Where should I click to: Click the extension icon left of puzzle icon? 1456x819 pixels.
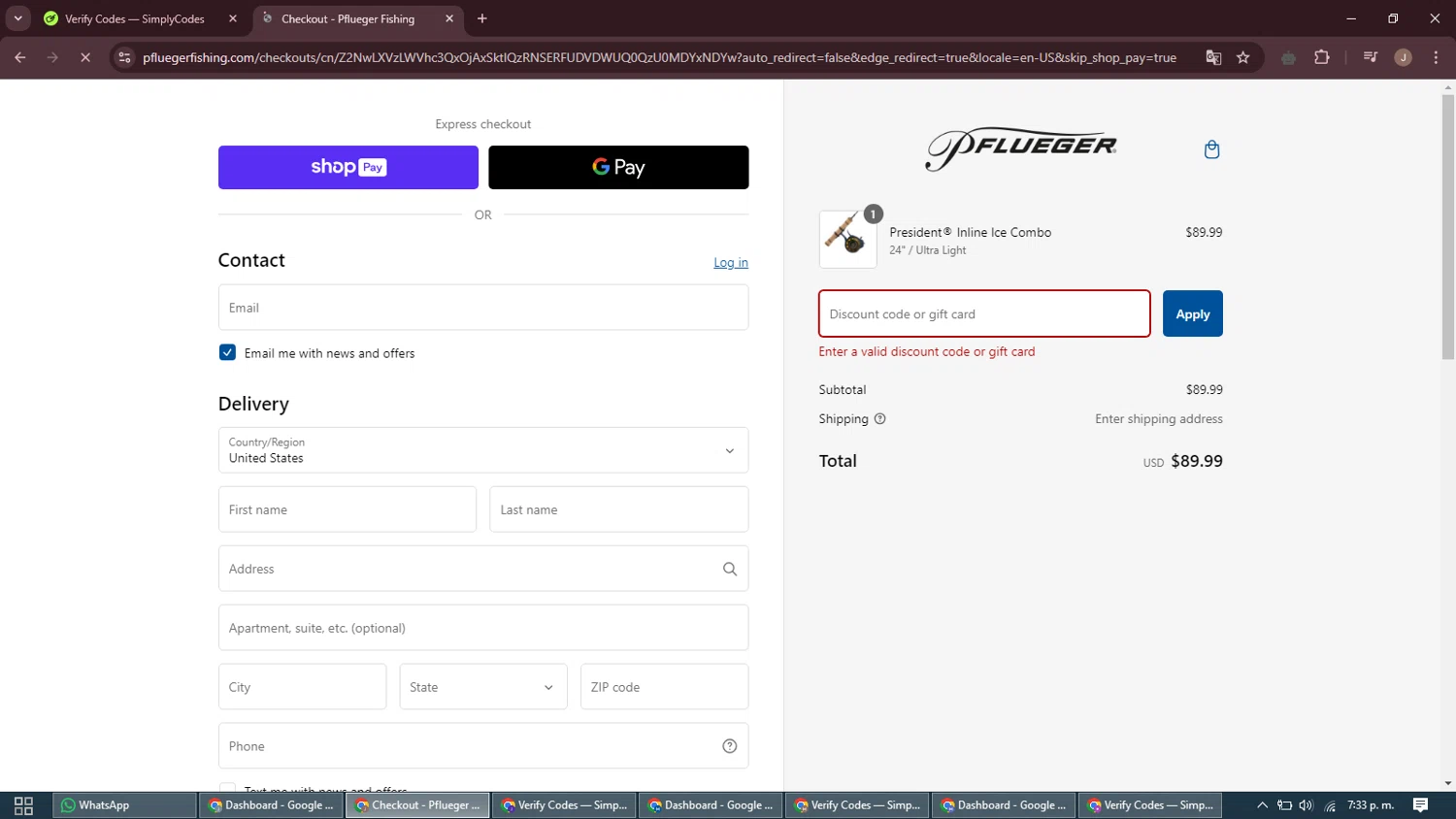point(1289,57)
